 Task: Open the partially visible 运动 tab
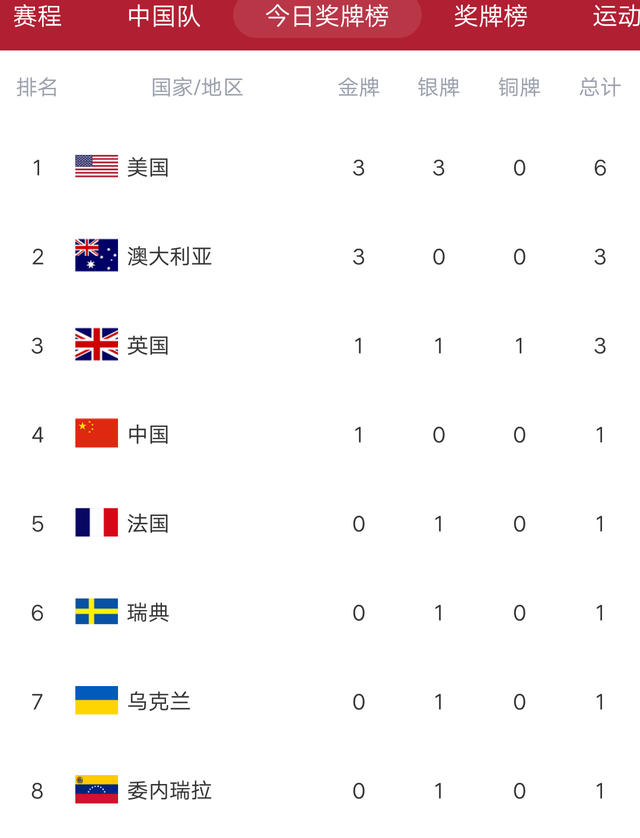(616, 16)
